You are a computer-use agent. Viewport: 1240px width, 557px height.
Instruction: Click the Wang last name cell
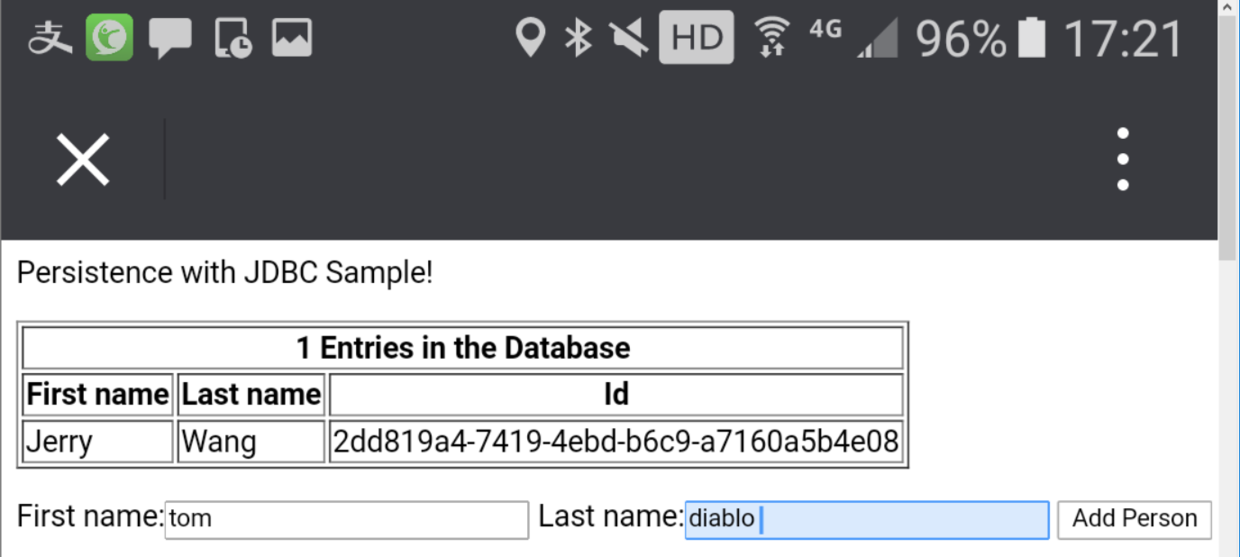tap(251, 441)
